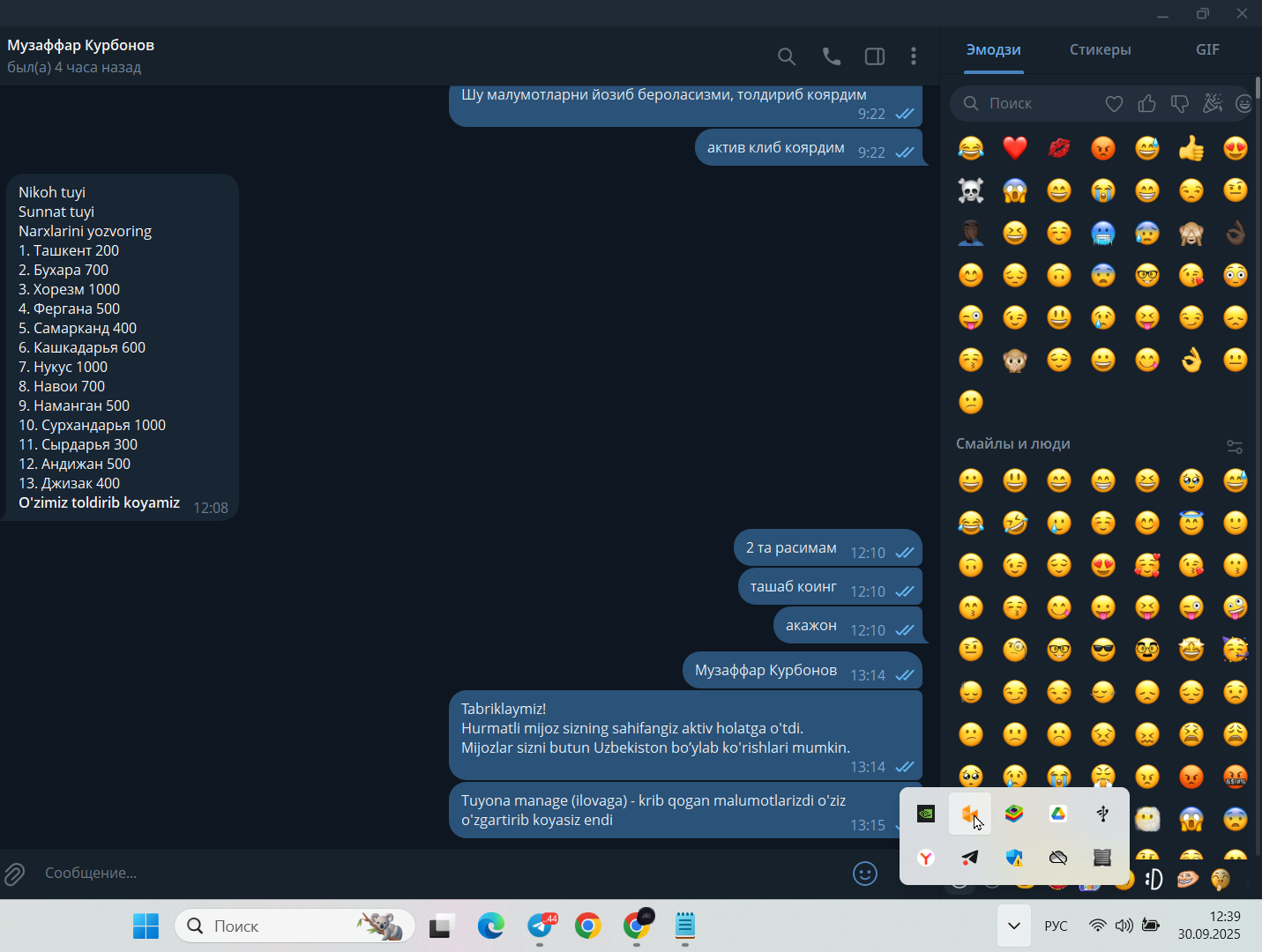This screenshot has height=952, width=1262.
Task: Switch to the Эмодзи tab
Action: [993, 50]
